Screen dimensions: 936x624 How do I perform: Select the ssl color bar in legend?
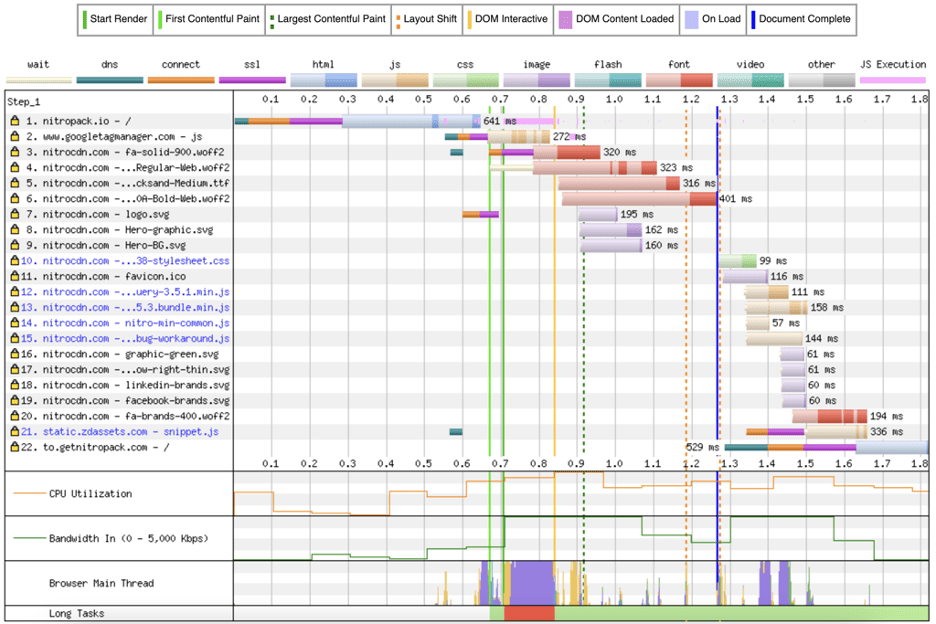pos(251,79)
